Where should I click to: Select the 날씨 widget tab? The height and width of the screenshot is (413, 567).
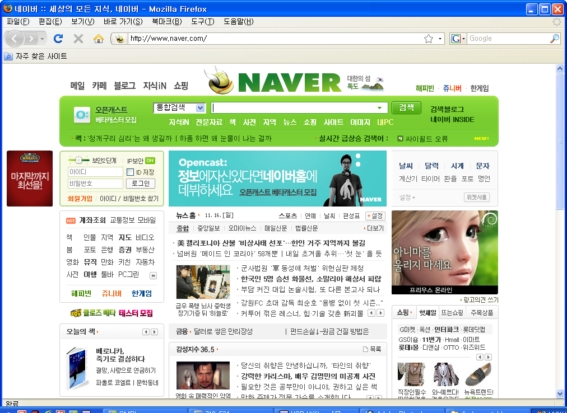click(x=406, y=166)
